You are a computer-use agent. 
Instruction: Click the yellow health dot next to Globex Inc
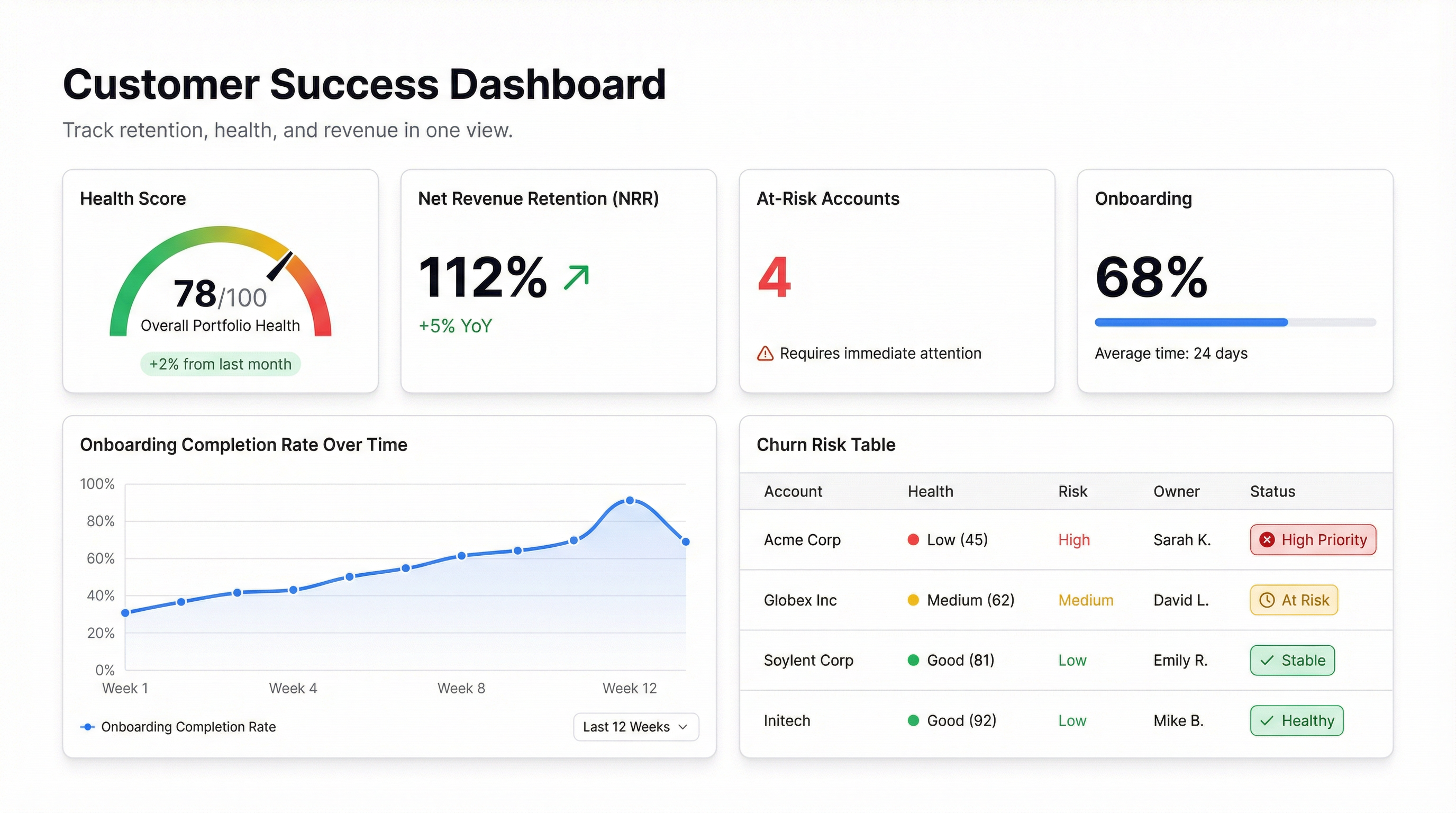[x=913, y=600]
